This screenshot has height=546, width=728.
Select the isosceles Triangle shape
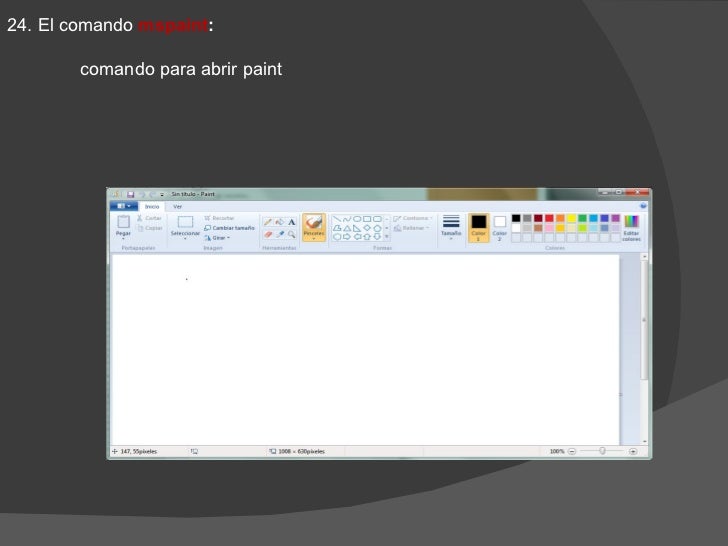pos(347,228)
